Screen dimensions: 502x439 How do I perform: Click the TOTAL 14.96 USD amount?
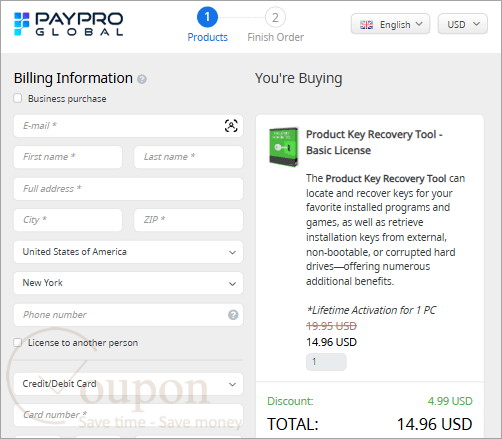tap(434, 424)
